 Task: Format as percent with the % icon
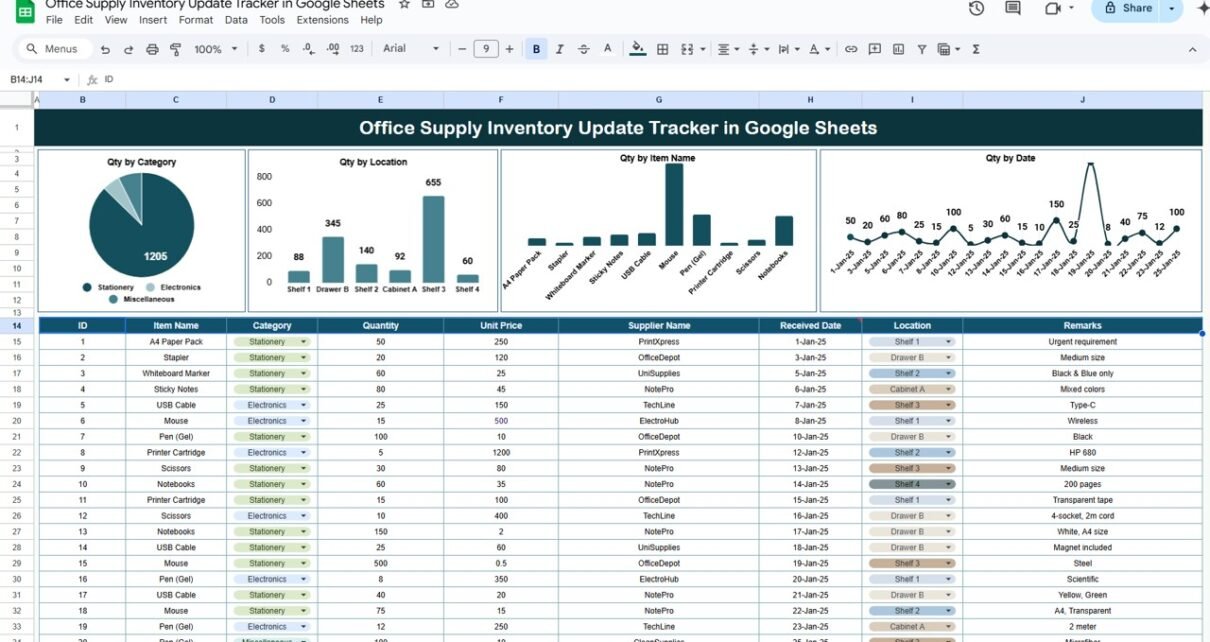click(285, 49)
